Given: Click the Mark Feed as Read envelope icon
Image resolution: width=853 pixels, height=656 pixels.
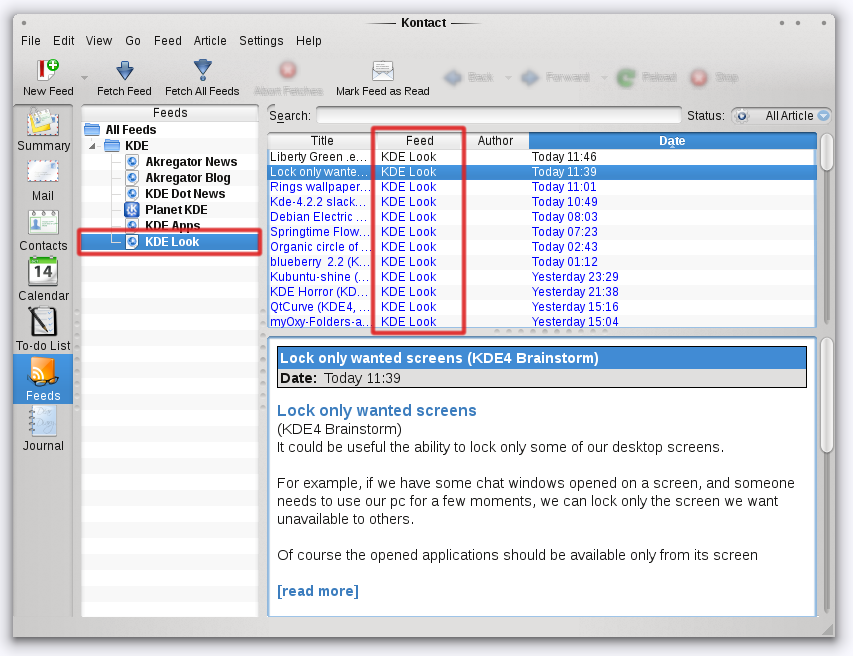Looking at the screenshot, I should pyautogui.click(x=382, y=71).
